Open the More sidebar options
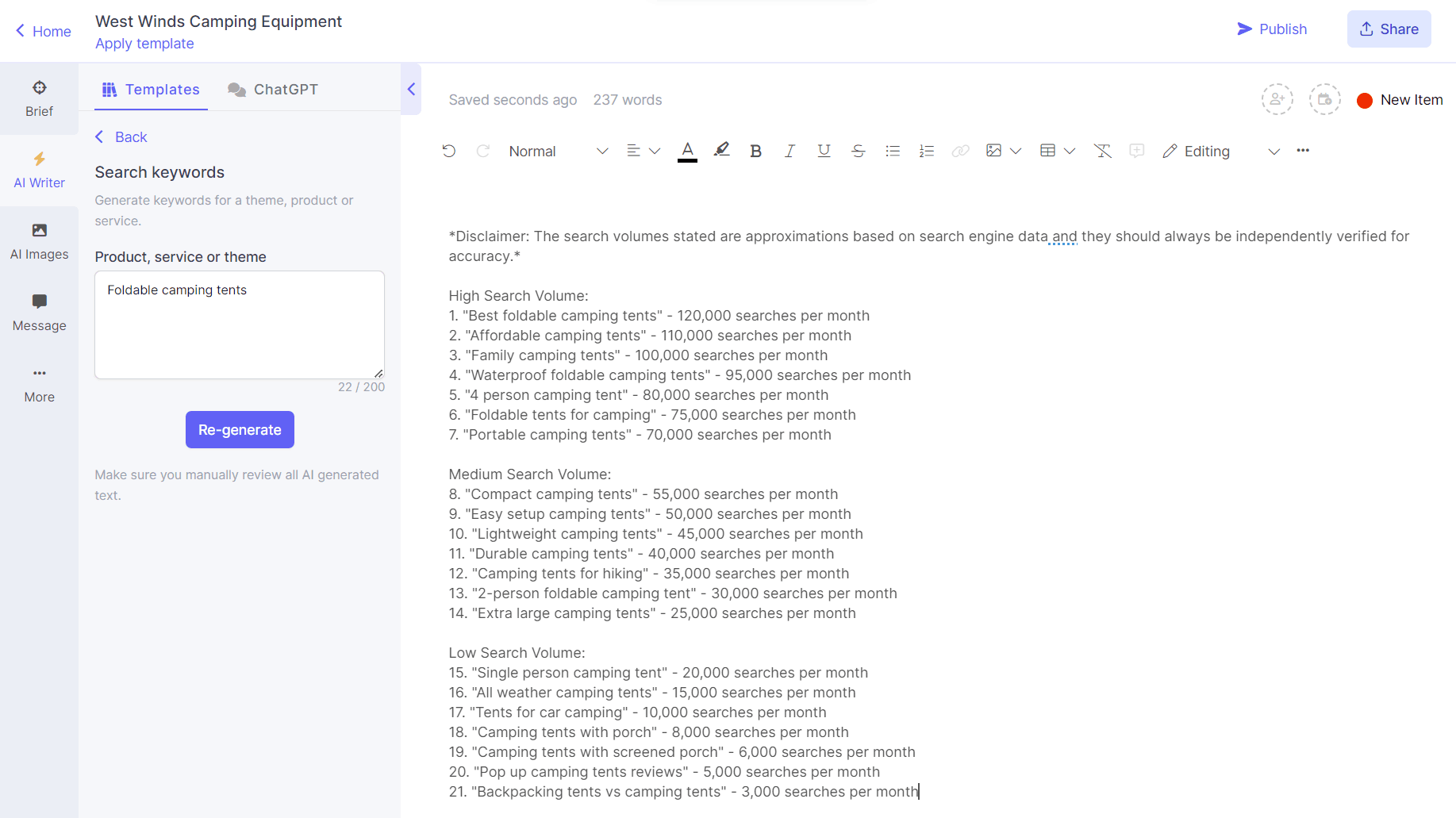Screen dimensions: 1456x818 coord(39,385)
